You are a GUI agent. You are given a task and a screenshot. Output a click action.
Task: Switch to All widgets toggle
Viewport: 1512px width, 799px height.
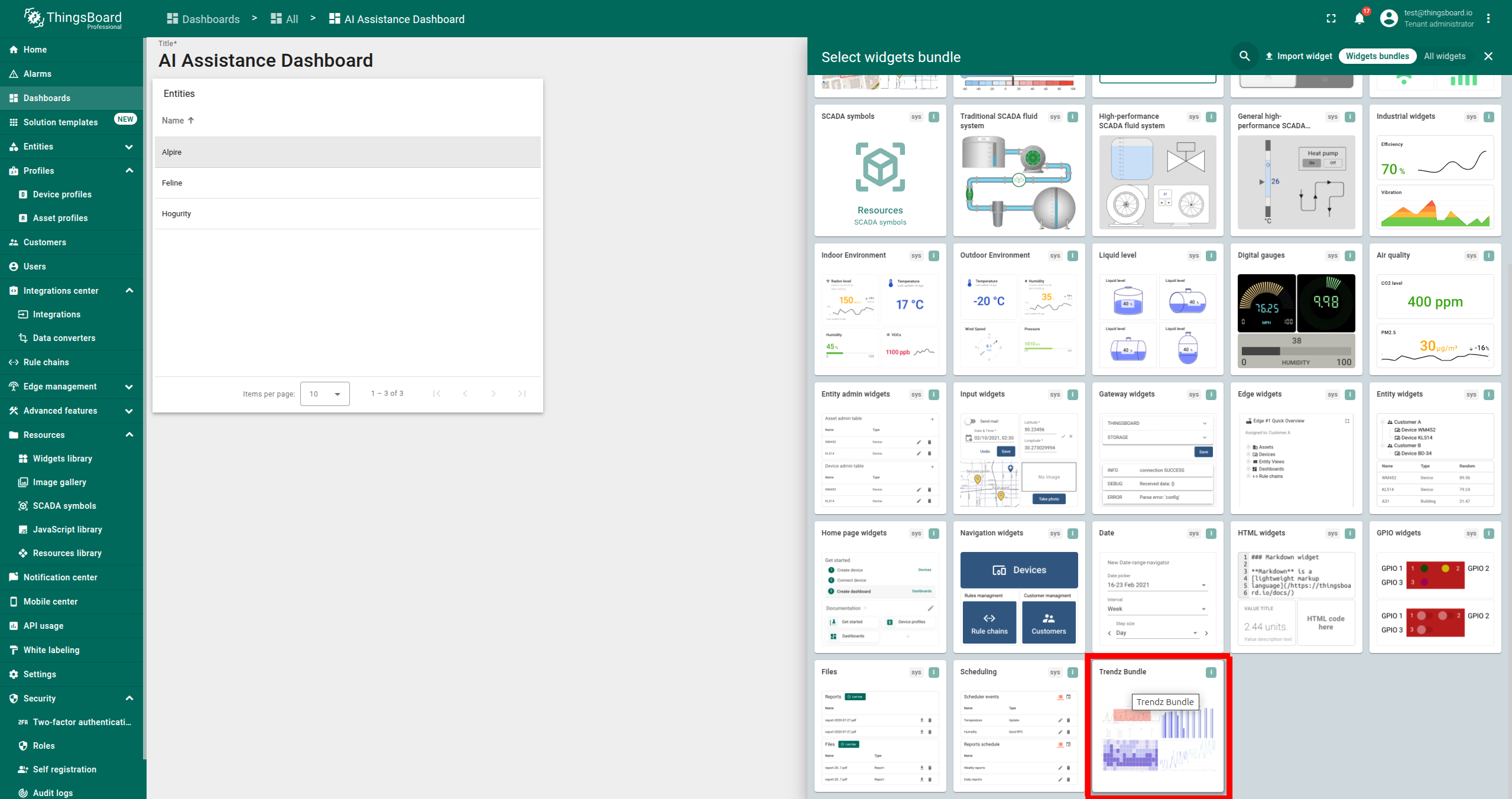(x=1444, y=56)
